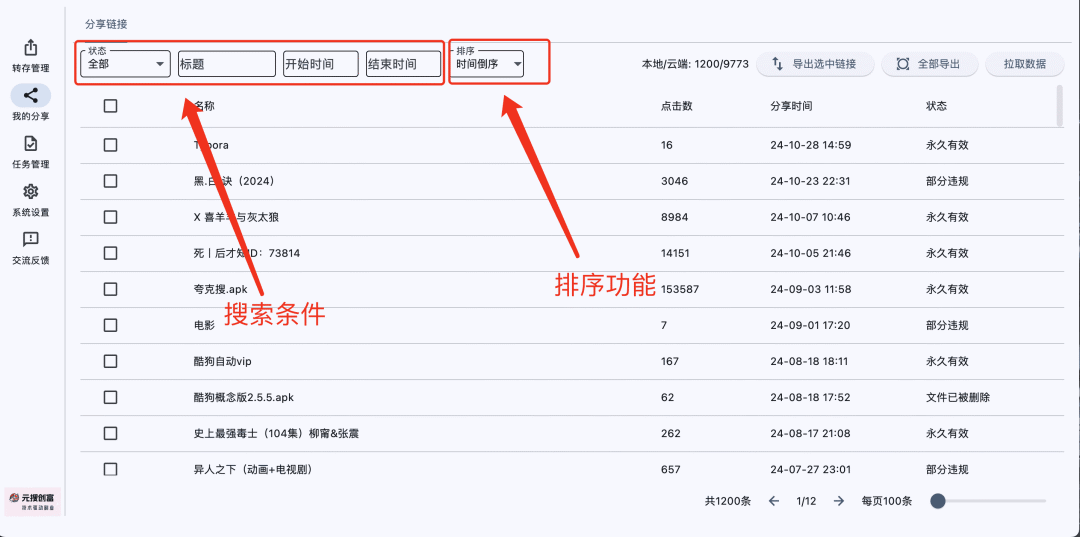Go to previous page arrow
Viewport: 1080px width, 537px height.
(773, 501)
